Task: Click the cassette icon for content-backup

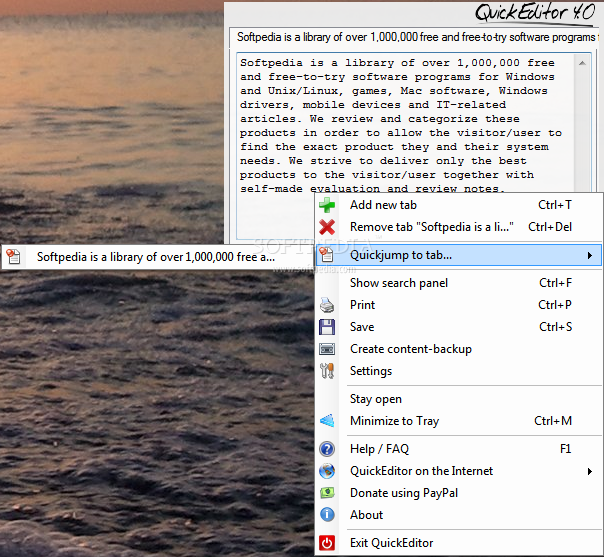Action: 327,349
